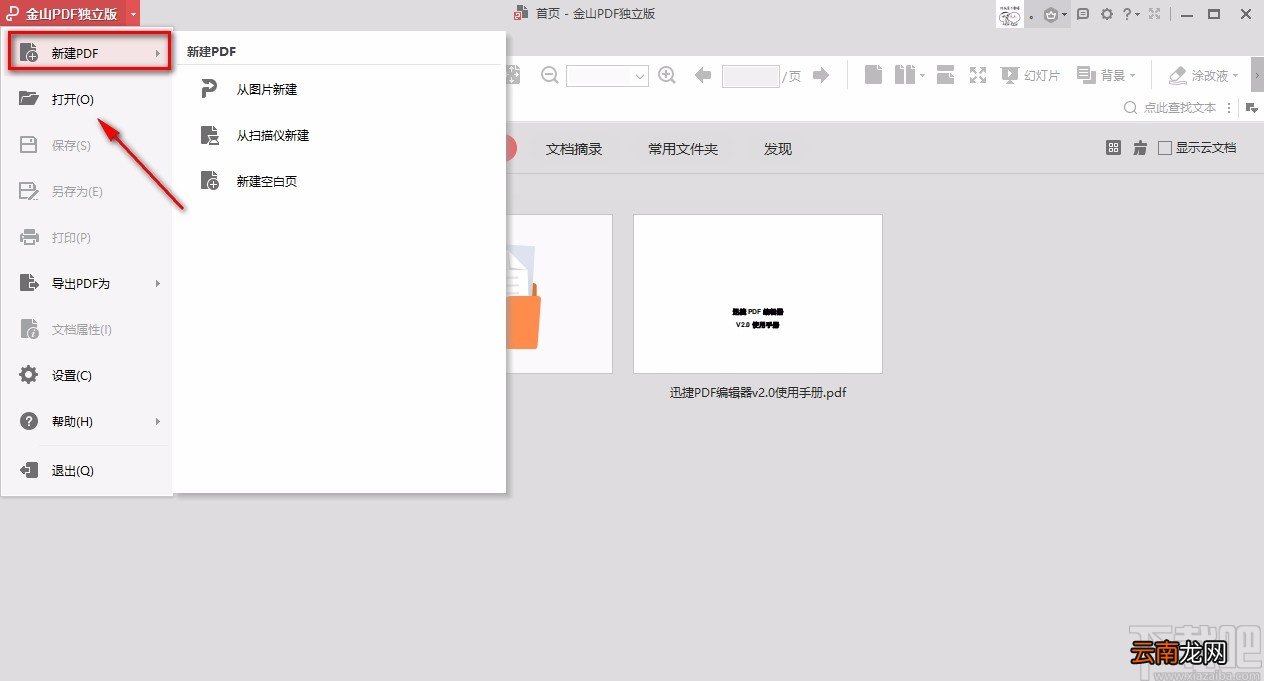Switch to 常用文件夹 tab

pyautogui.click(x=683, y=149)
